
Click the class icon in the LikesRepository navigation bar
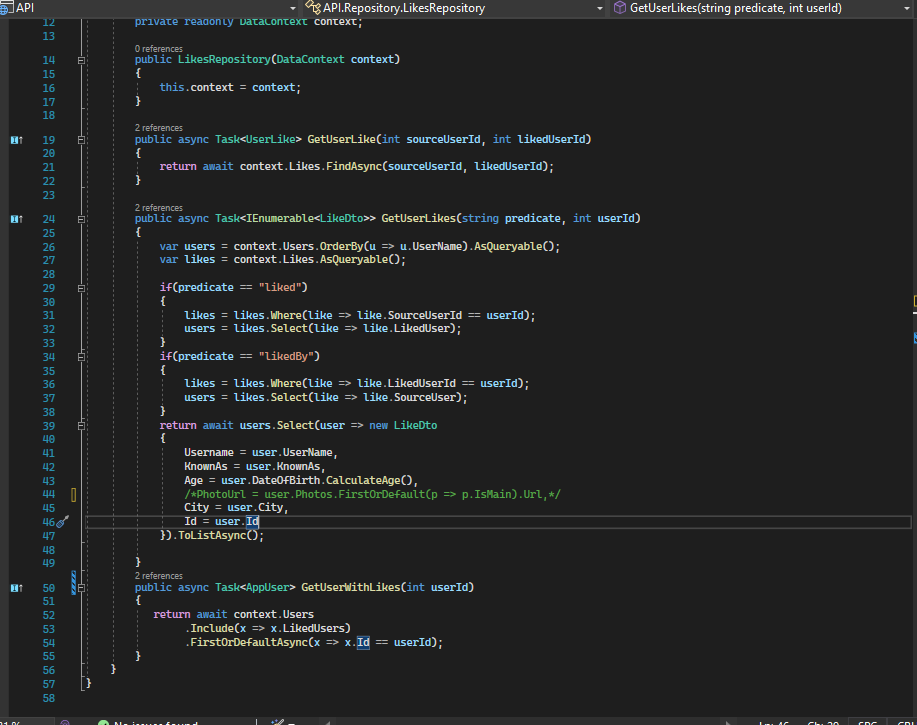click(x=313, y=8)
